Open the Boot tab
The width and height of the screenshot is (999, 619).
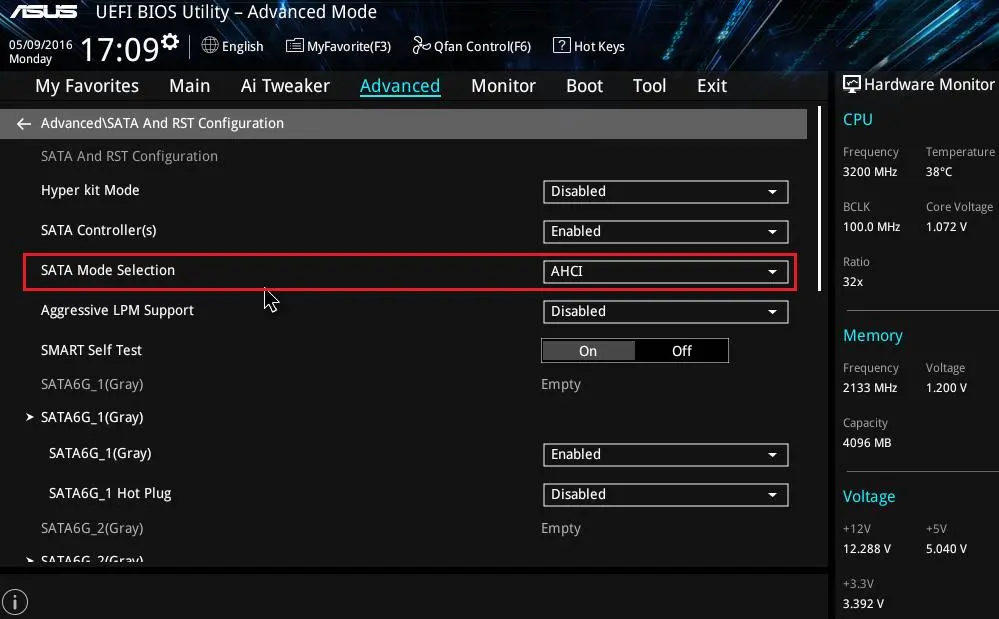pos(584,86)
